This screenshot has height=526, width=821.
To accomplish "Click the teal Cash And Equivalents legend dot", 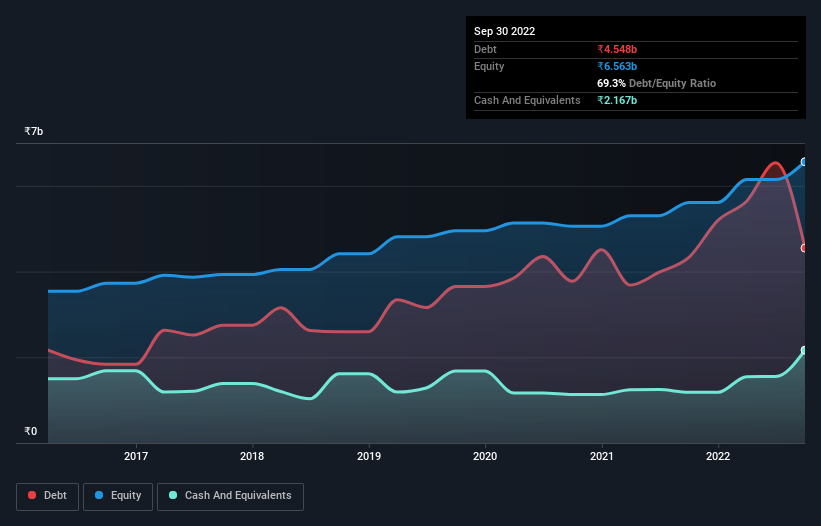I will pos(173,495).
